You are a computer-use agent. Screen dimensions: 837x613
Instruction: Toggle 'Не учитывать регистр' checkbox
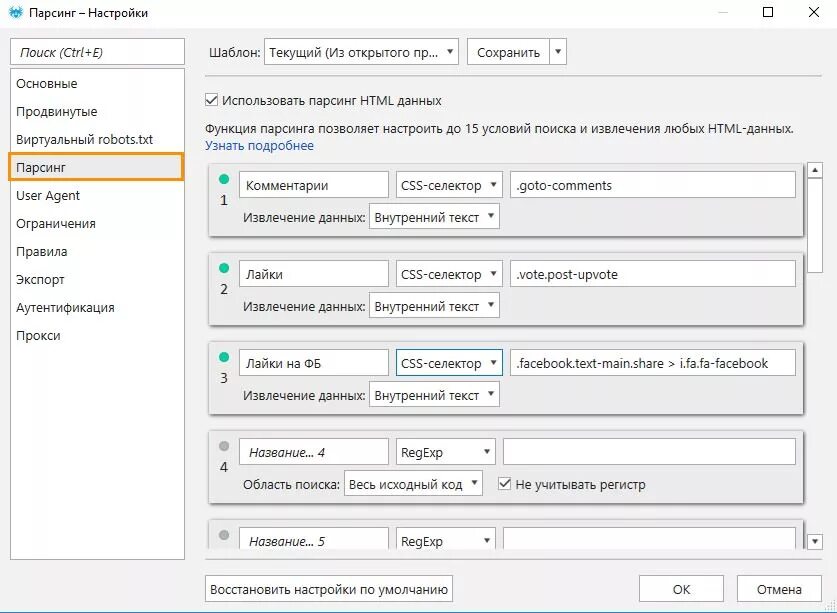coord(505,484)
